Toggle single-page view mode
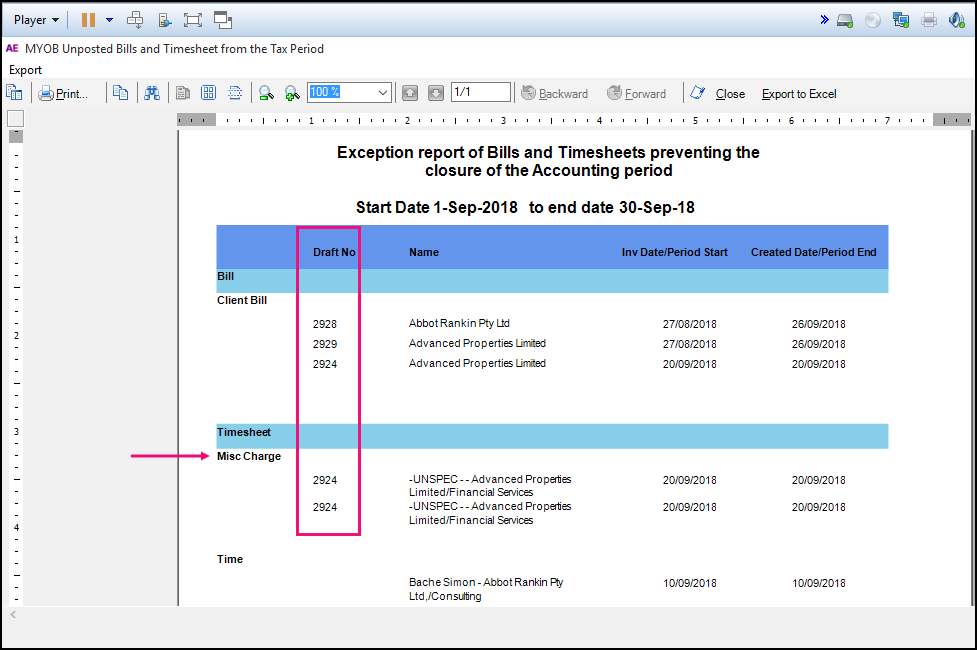 point(182,93)
